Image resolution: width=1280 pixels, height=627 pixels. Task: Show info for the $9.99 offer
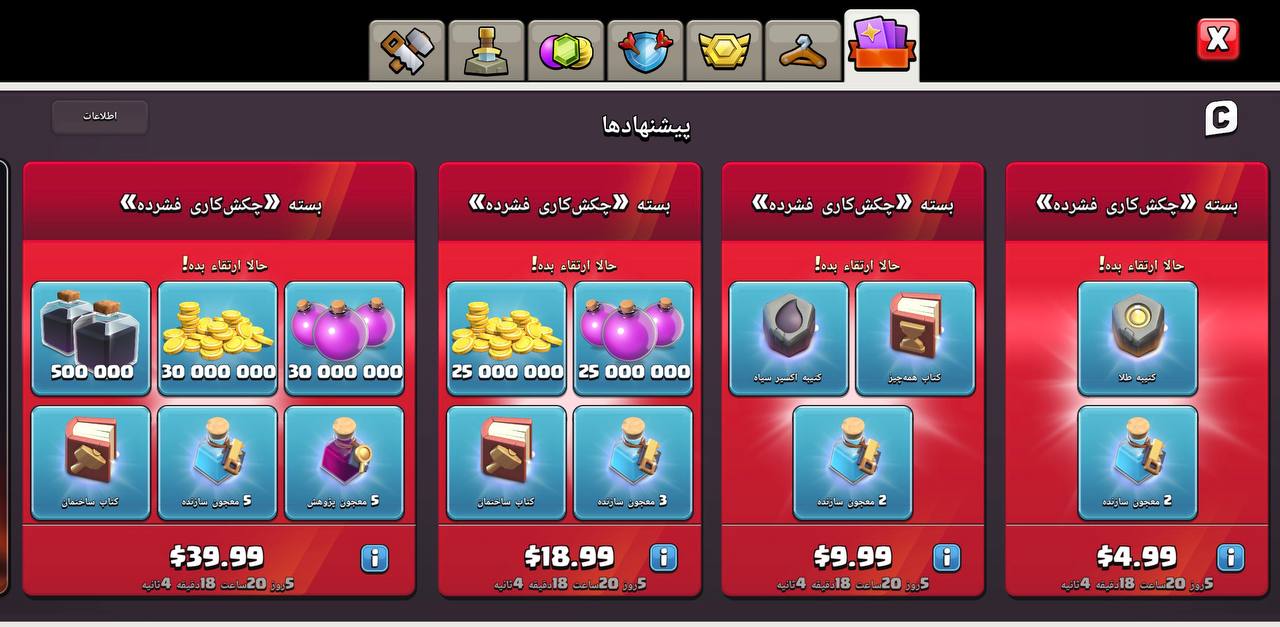(946, 558)
